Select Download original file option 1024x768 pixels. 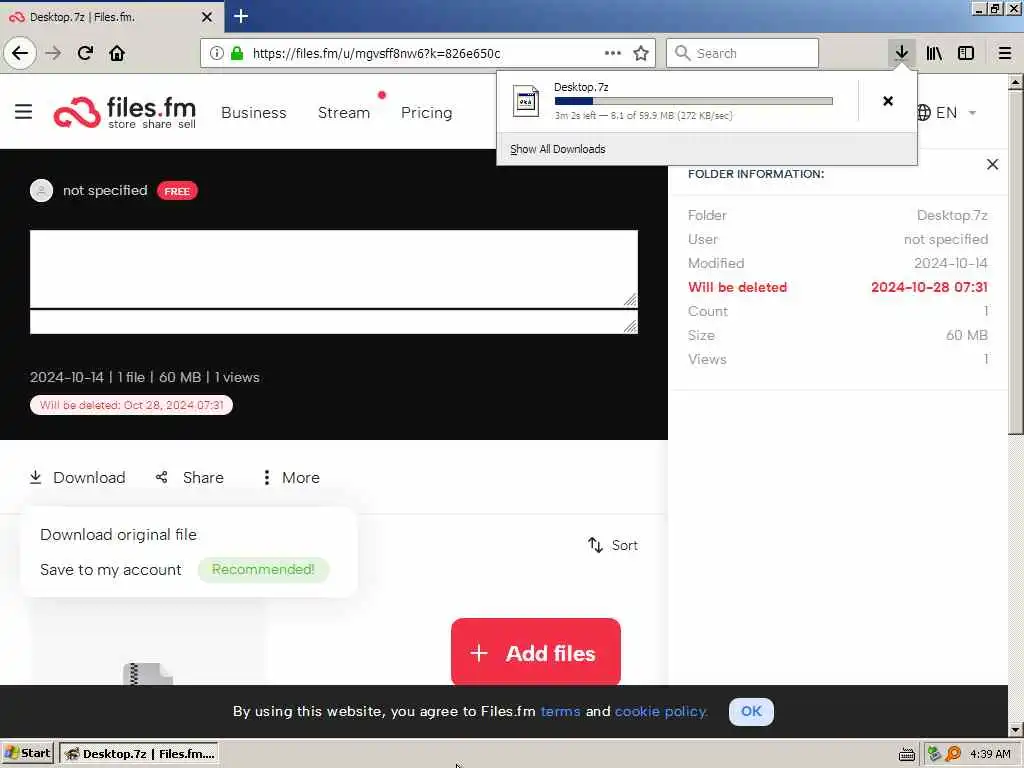tap(118, 534)
